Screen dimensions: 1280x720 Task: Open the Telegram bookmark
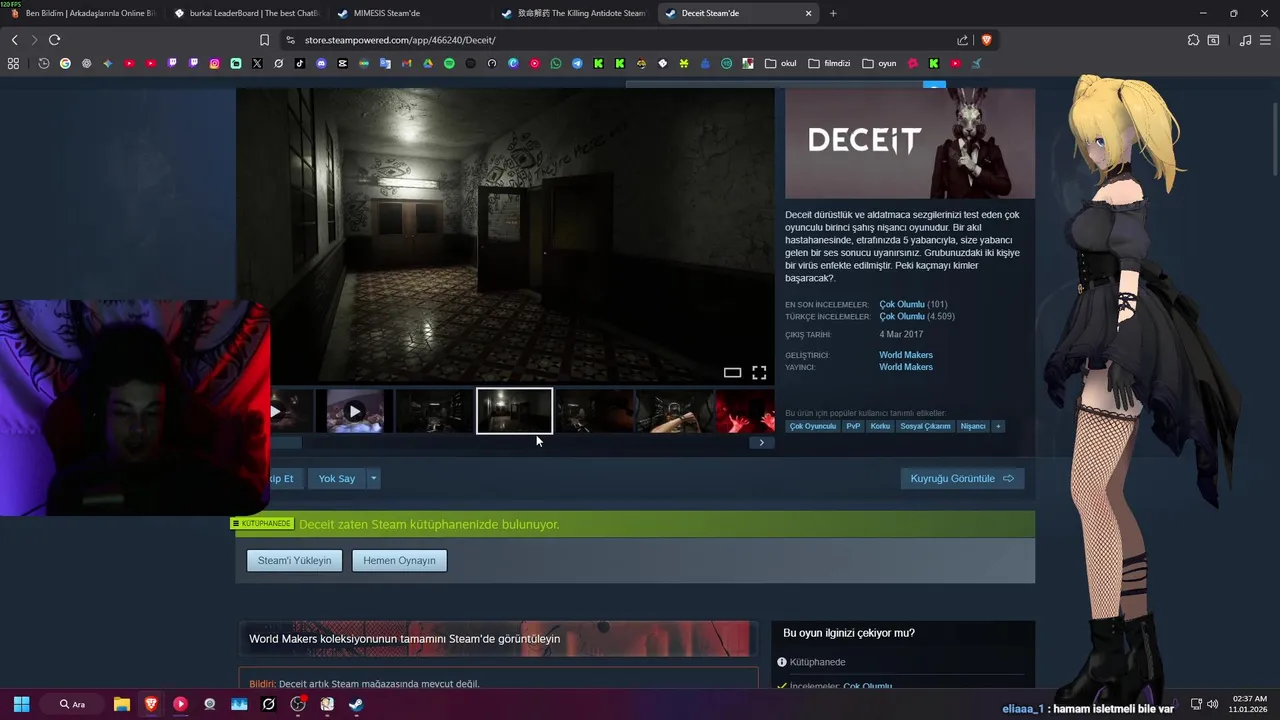click(x=577, y=63)
